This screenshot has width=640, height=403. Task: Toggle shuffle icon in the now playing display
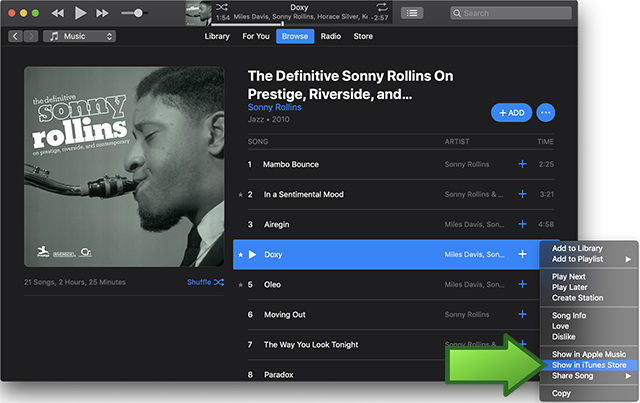222,7
